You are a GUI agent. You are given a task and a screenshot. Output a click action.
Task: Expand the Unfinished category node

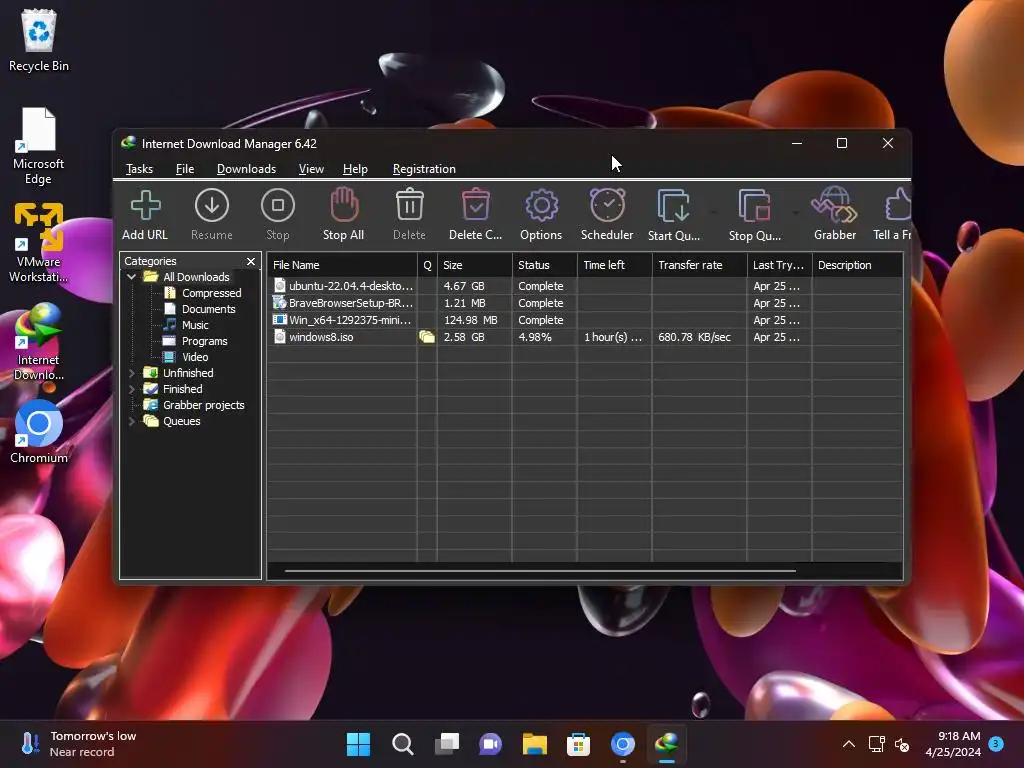click(132, 373)
